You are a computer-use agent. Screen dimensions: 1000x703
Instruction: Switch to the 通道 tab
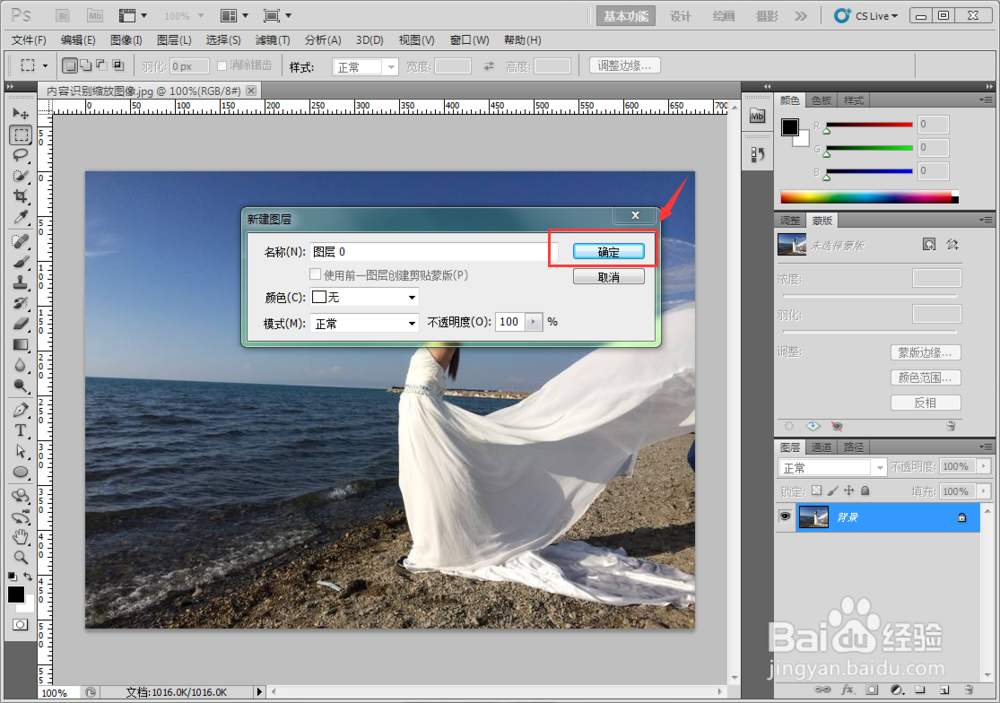pyautogui.click(x=823, y=447)
